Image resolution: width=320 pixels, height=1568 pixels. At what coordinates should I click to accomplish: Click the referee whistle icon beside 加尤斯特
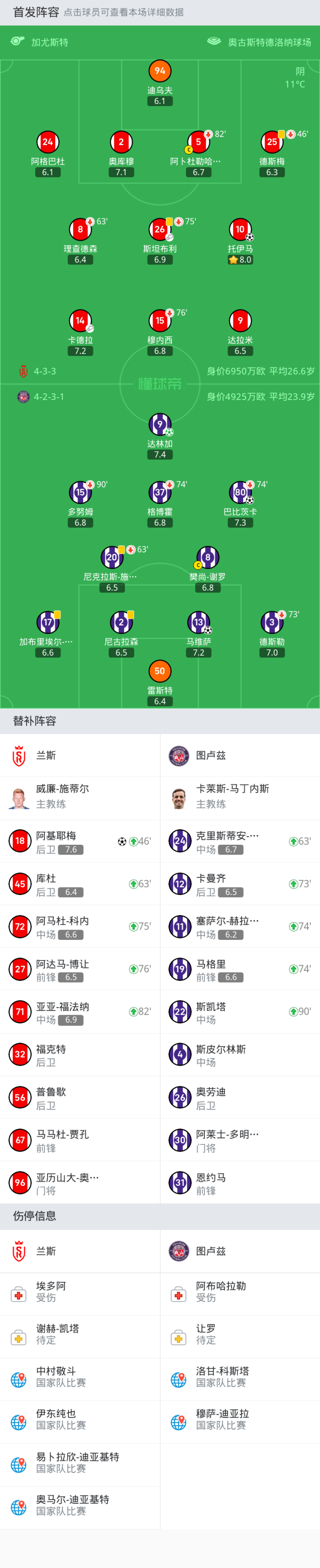coord(18,41)
